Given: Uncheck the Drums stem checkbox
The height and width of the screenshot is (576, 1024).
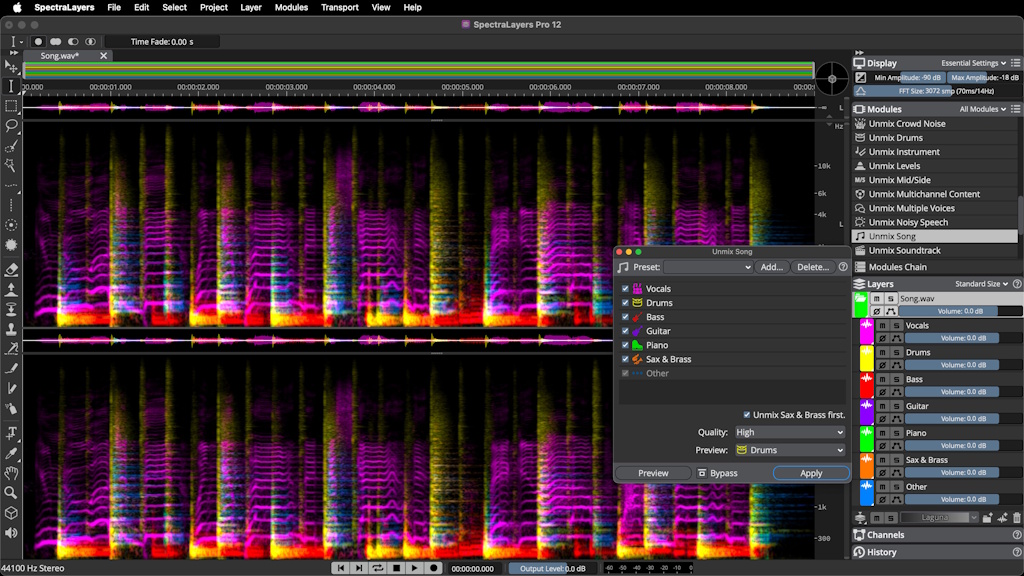Looking at the screenshot, I should (x=625, y=302).
